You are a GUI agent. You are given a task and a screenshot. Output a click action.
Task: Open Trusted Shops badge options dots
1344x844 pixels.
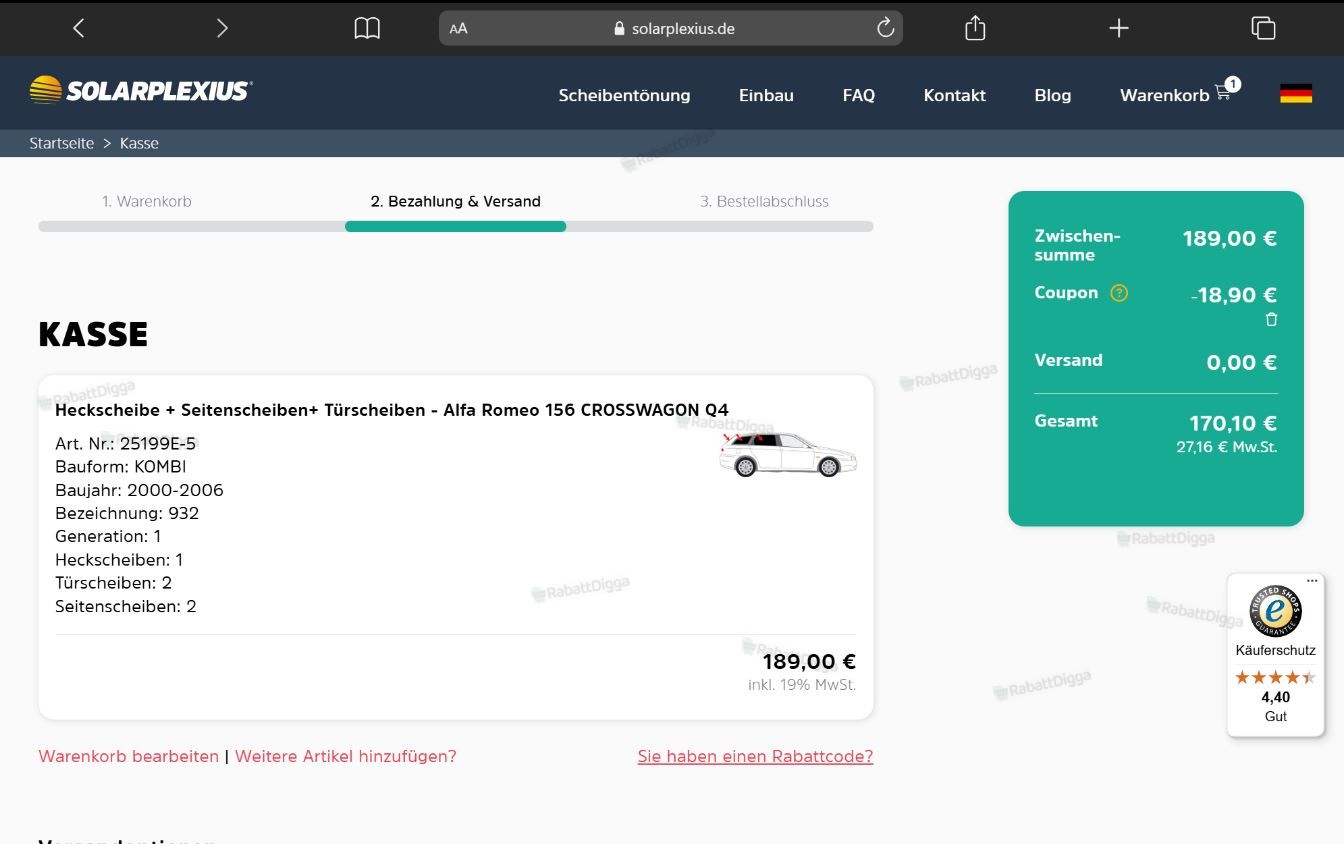coord(1312,580)
